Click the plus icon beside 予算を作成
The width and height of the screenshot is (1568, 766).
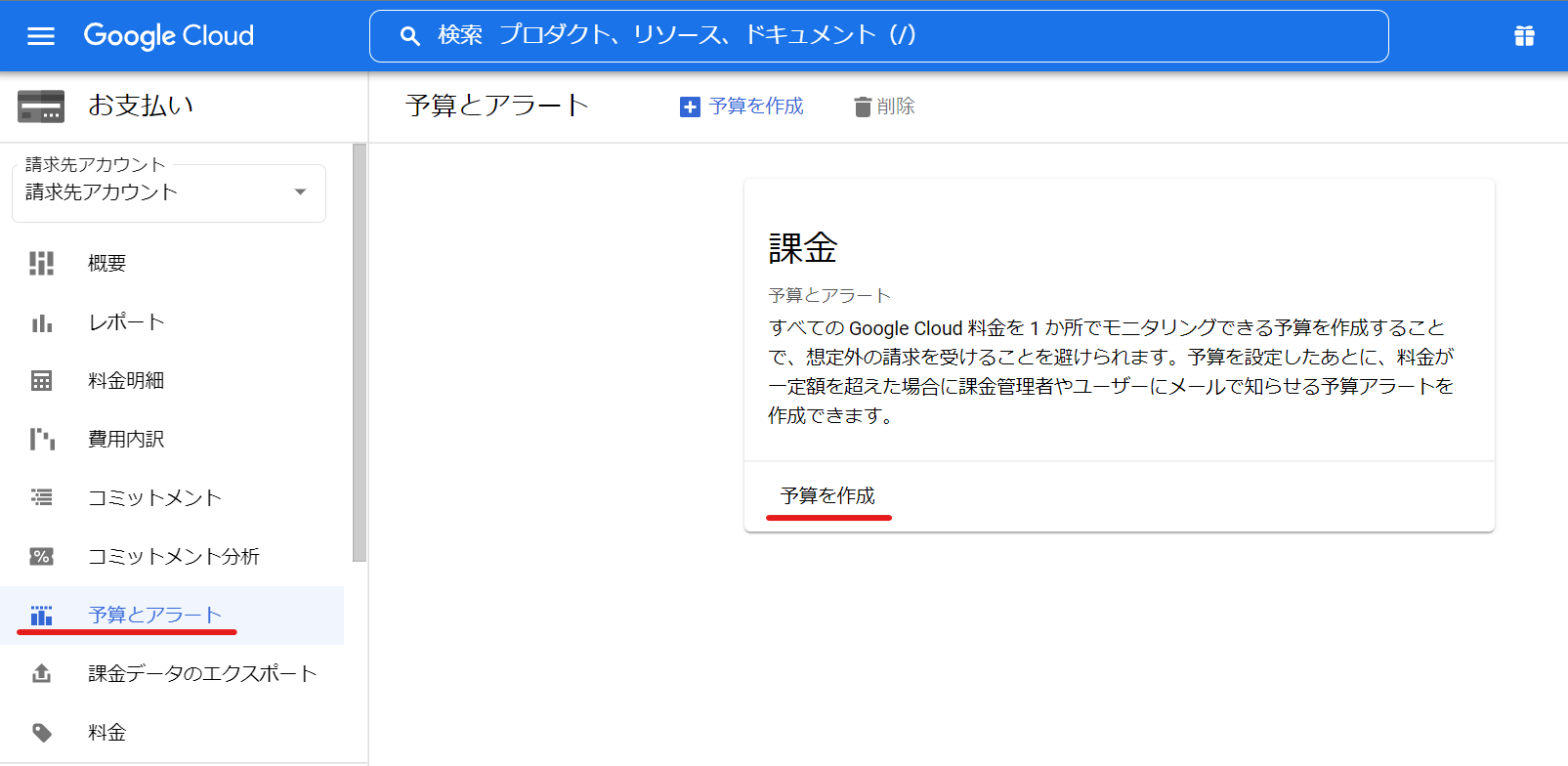690,106
